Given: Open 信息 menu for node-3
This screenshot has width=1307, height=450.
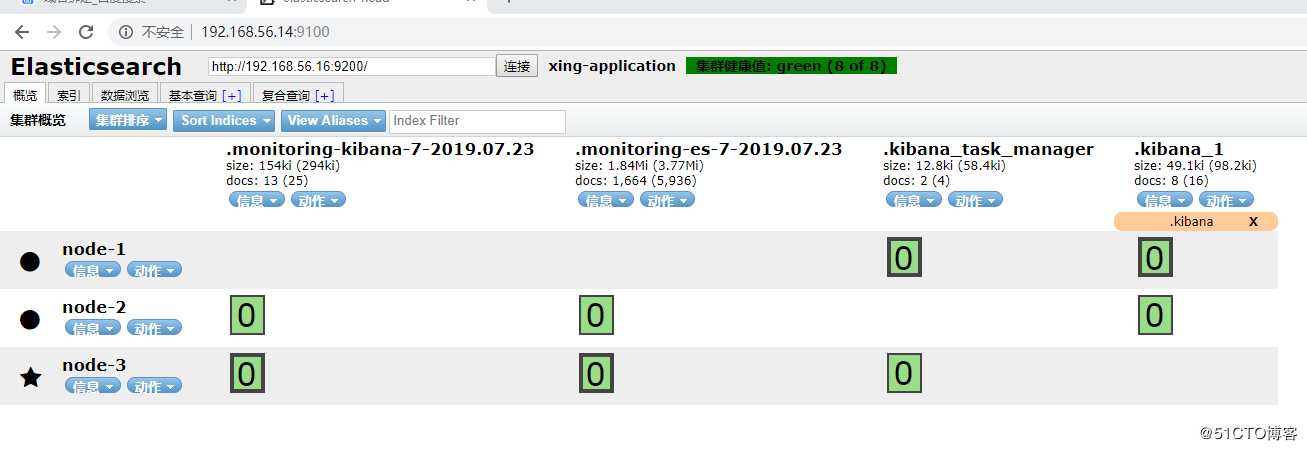Looking at the screenshot, I should (93, 386).
